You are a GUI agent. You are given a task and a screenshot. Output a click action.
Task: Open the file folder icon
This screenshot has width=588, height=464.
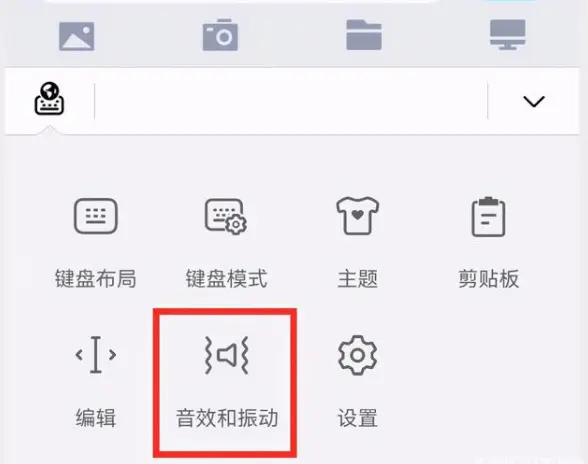point(364,35)
